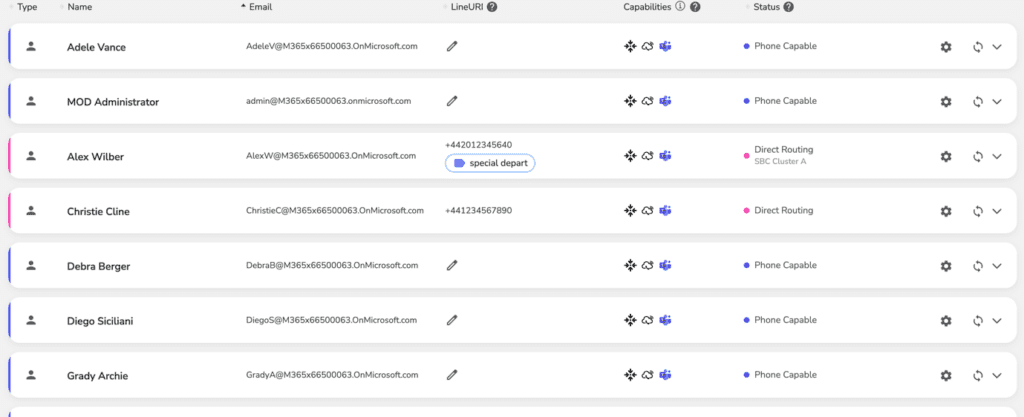
Task: Edit LineURI pencil for Adele Vance
Action: point(452,46)
